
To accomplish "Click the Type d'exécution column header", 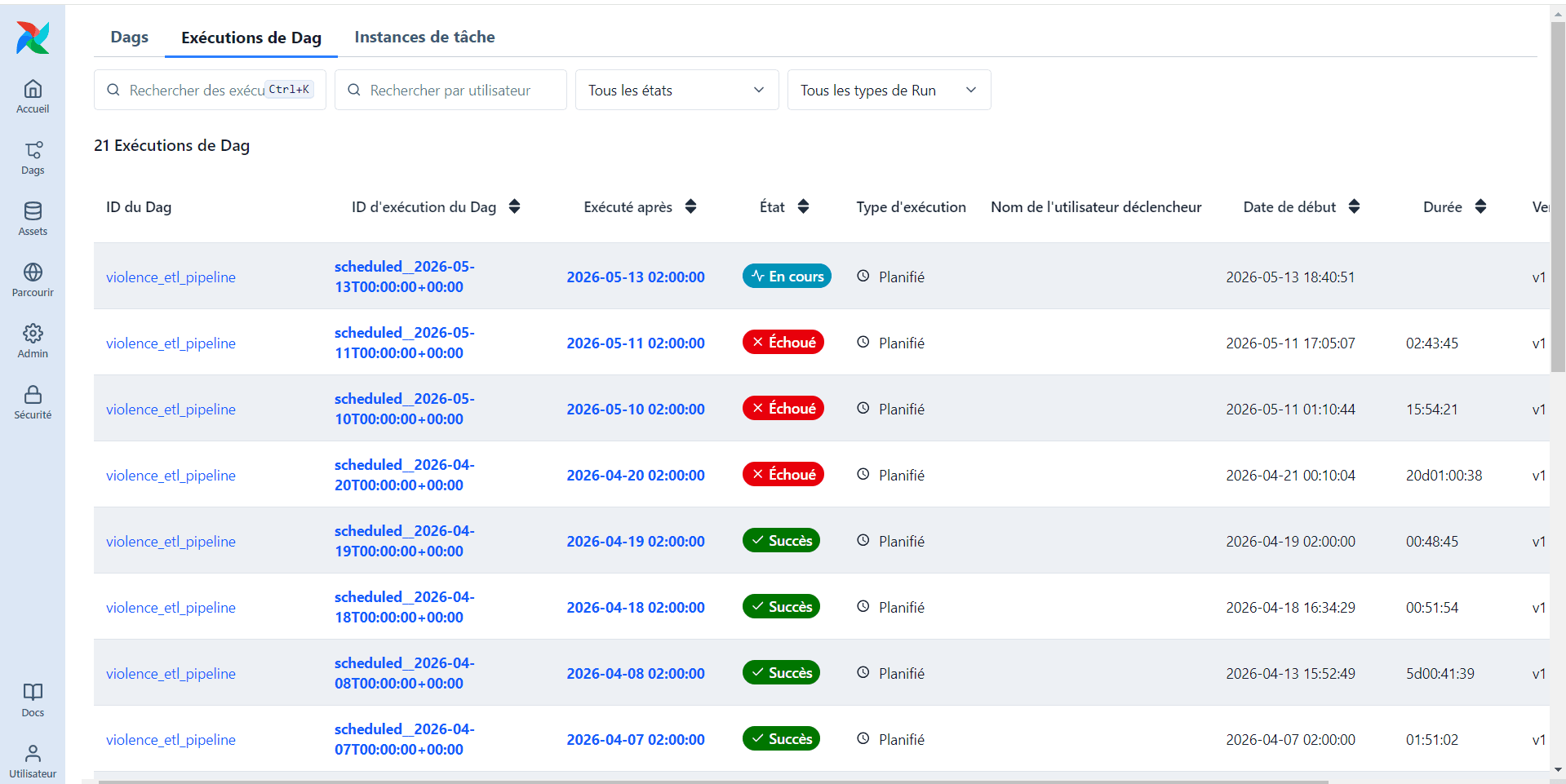I will coord(911,206).
